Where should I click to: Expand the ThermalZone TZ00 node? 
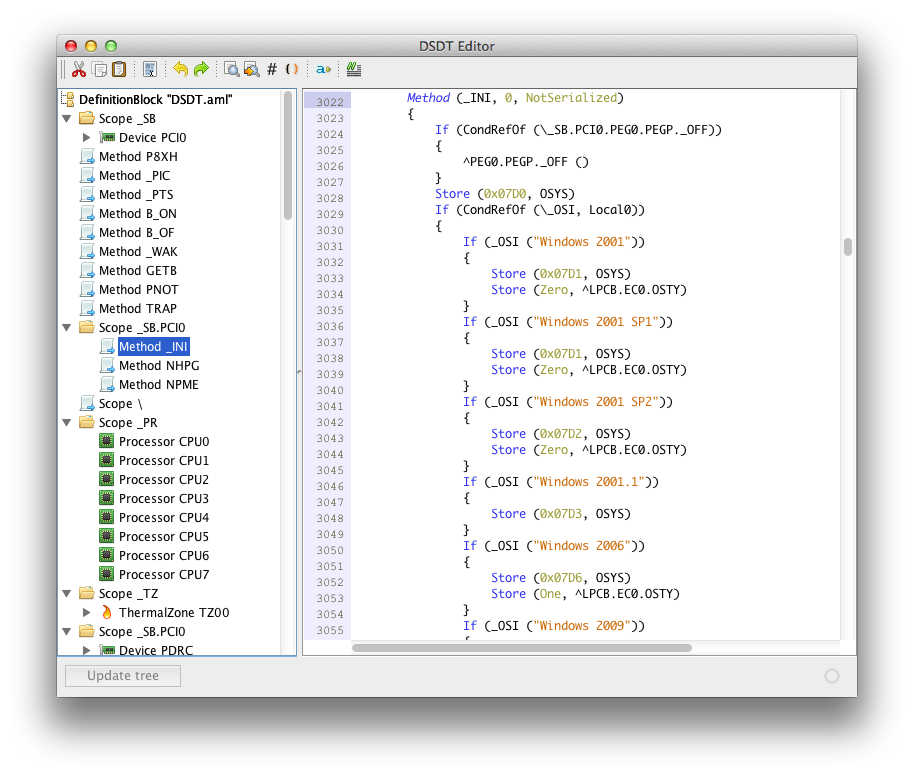(87, 612)
